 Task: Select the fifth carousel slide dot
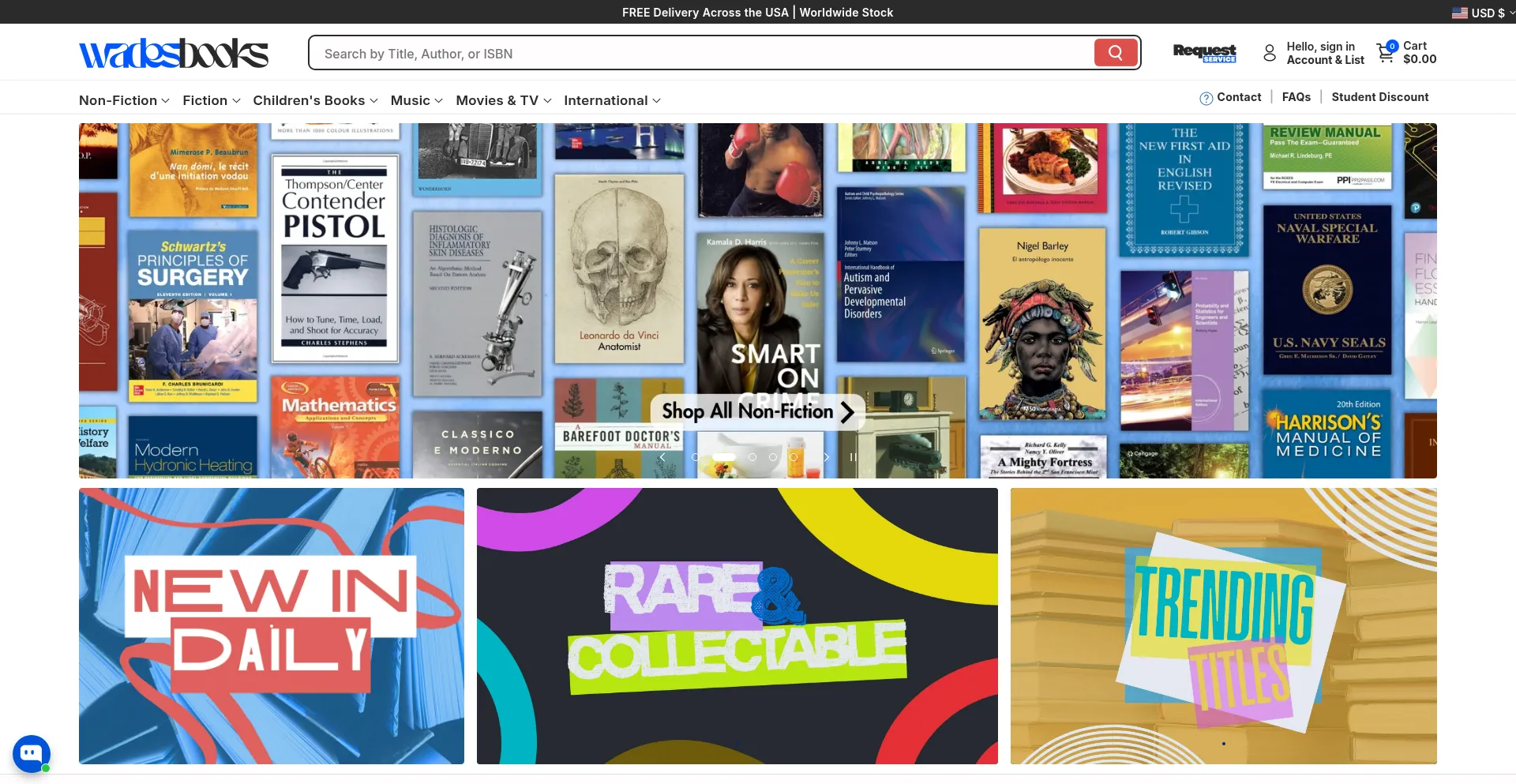click(x=794, y=457)
